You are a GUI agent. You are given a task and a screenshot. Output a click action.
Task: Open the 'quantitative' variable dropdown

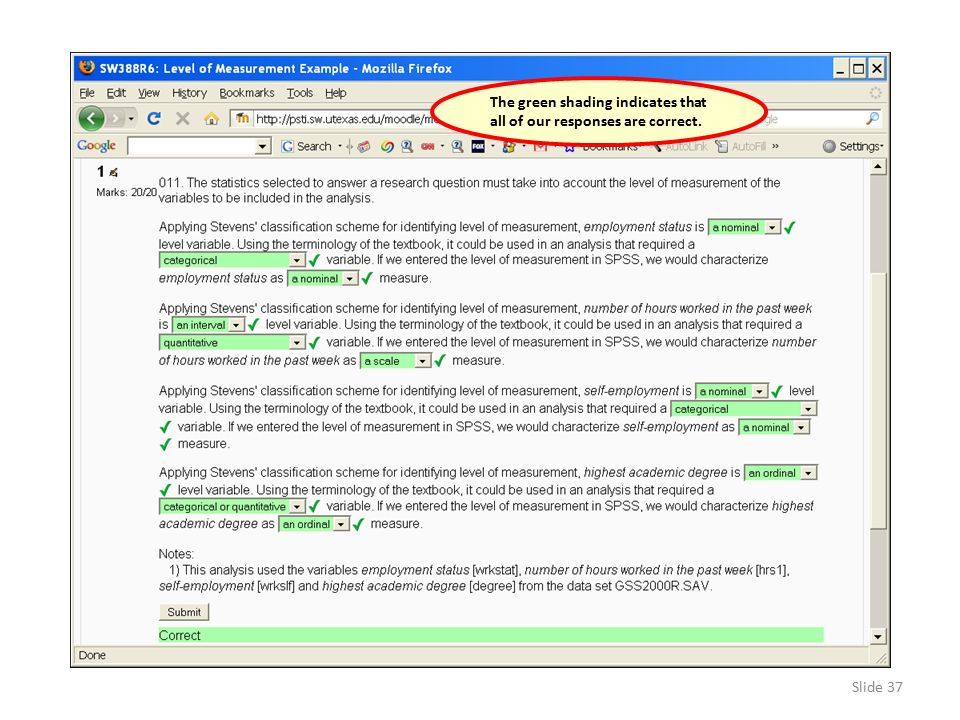(x=232, y=343)
